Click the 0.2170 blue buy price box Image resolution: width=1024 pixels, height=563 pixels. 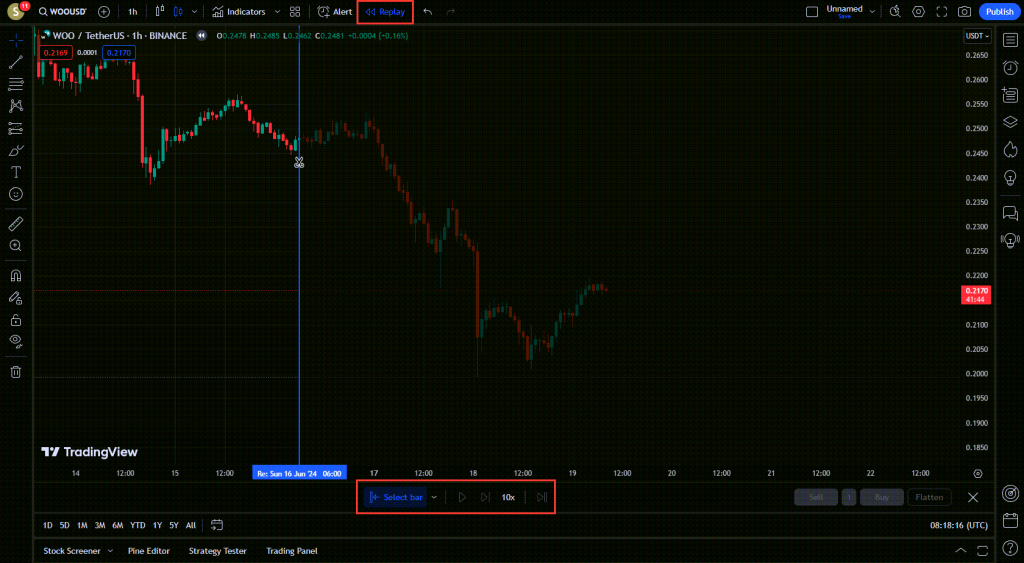tap(119, 53)
